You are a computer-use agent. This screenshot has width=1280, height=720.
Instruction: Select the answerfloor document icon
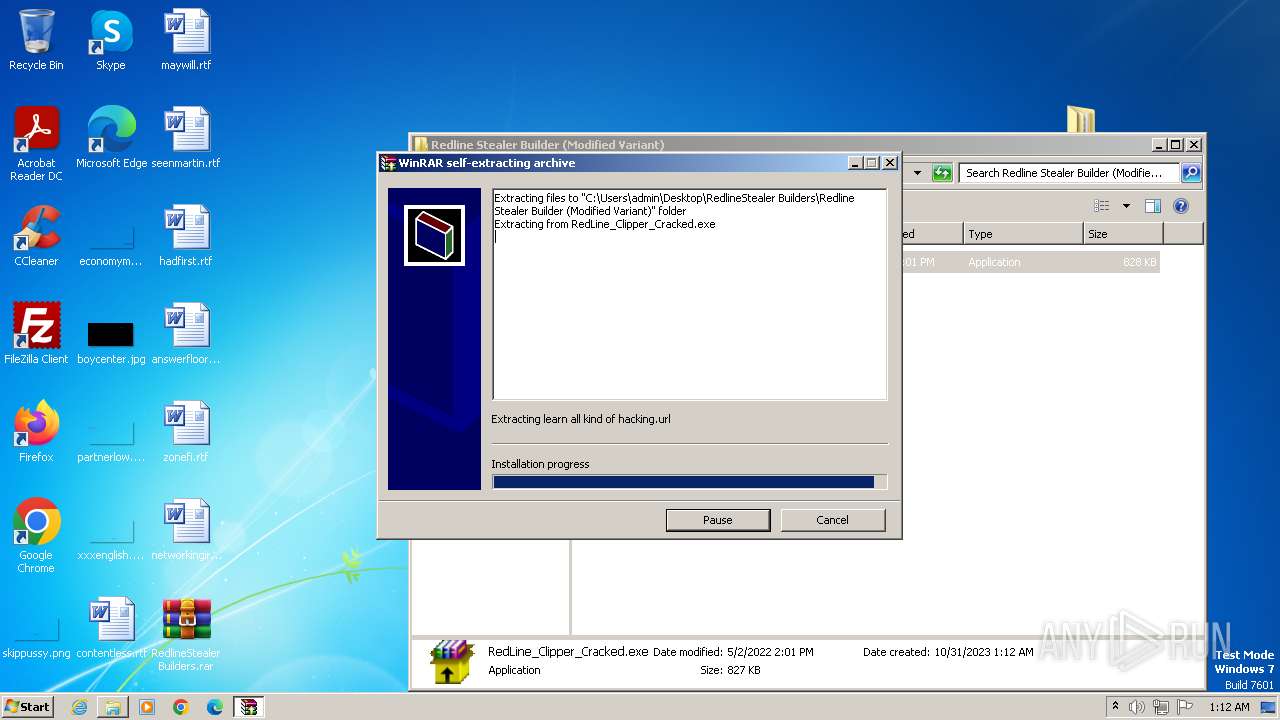tap(186, 333)
